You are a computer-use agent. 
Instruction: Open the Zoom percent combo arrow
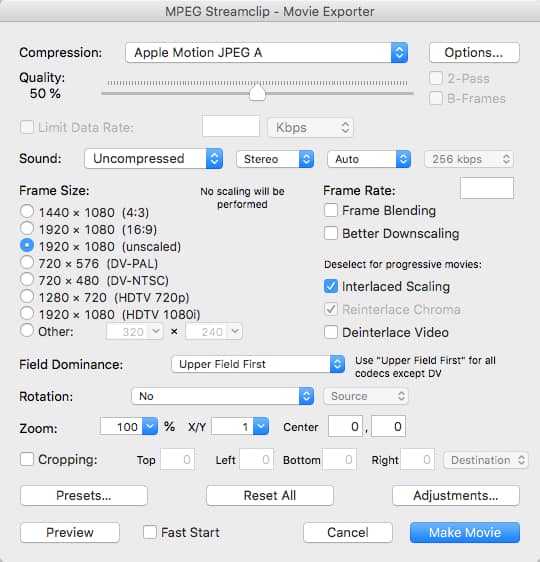pyautogui.click(x=150, y=426)
